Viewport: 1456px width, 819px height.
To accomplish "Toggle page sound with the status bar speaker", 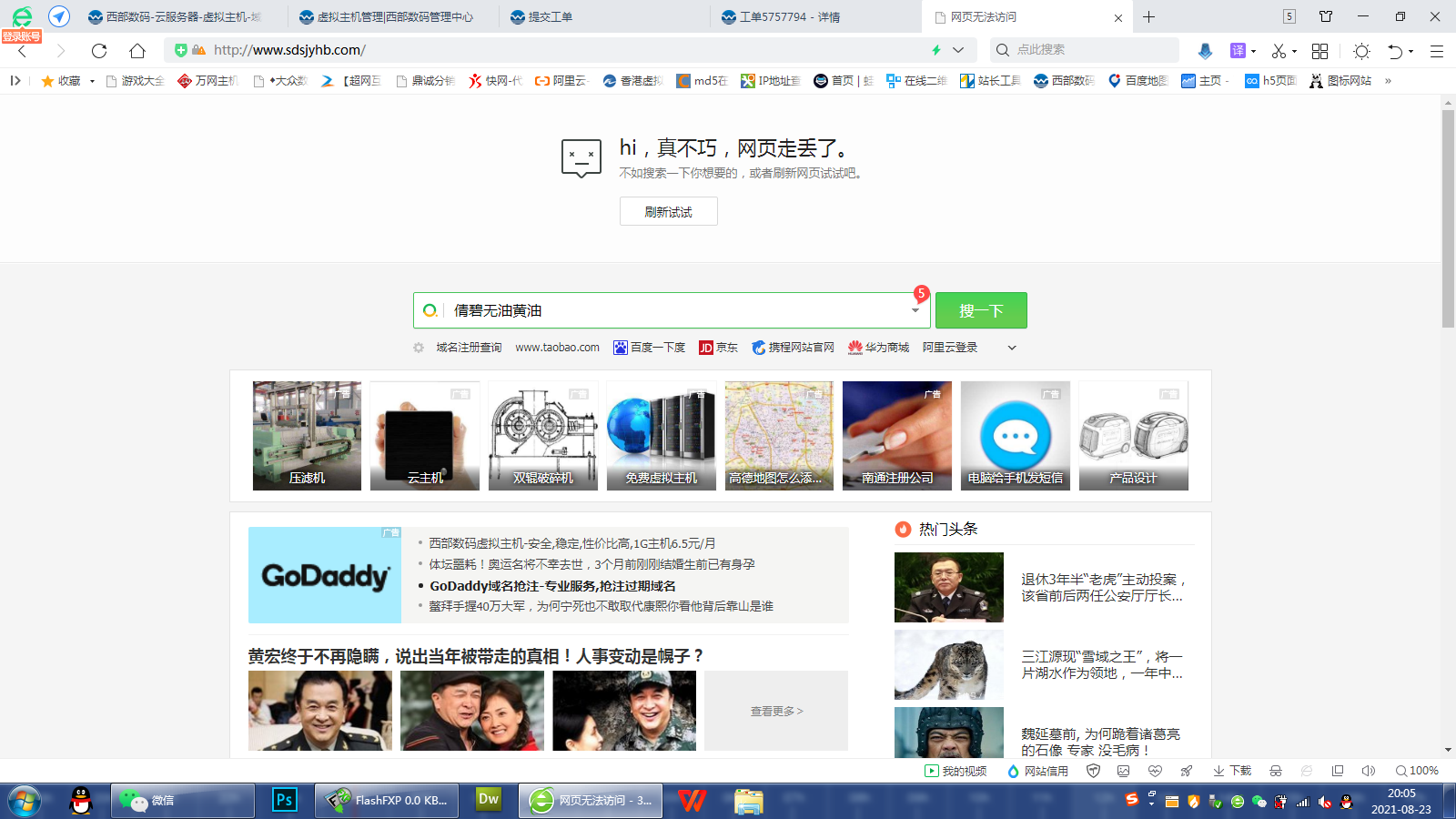I will [1368, 771].
